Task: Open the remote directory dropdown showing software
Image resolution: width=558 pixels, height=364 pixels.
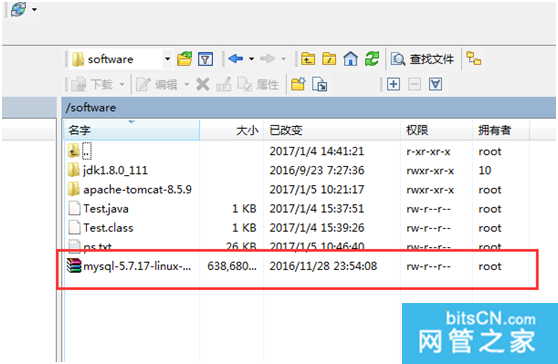Action: [121, 59]
